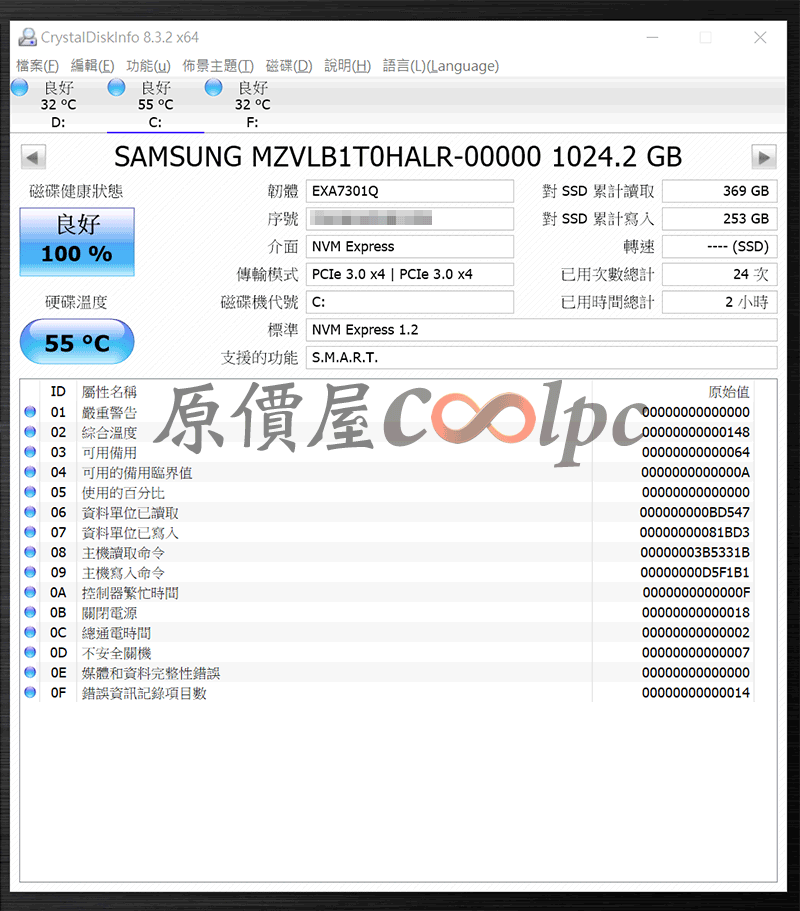Image resolution: width=800 pixels, height=911 pixels.
Task: Click status dot for attribute 03 可用備用
Action: coord(30,452)
